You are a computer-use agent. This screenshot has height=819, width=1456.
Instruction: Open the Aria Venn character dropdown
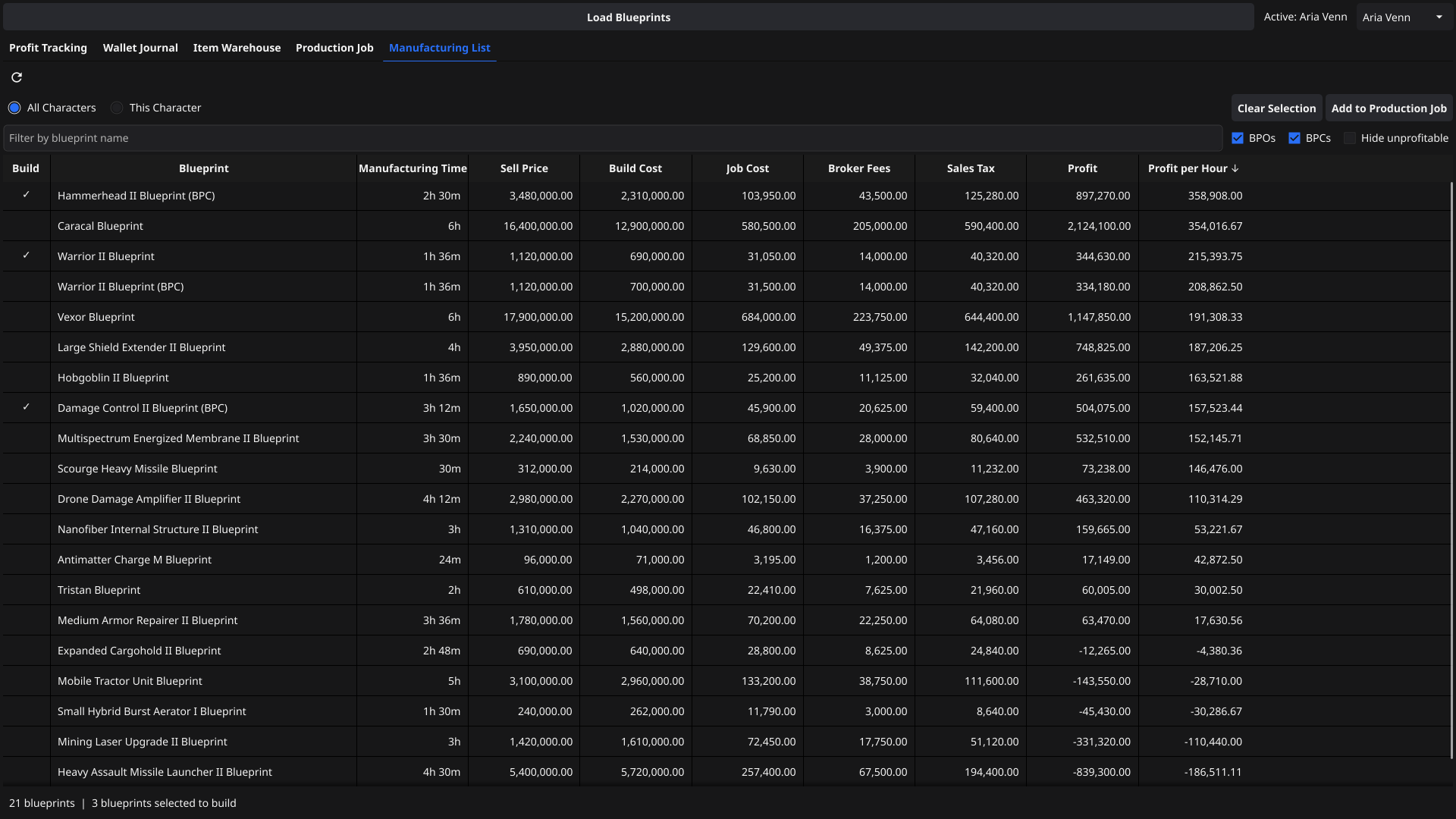(x=1403, y=17)
